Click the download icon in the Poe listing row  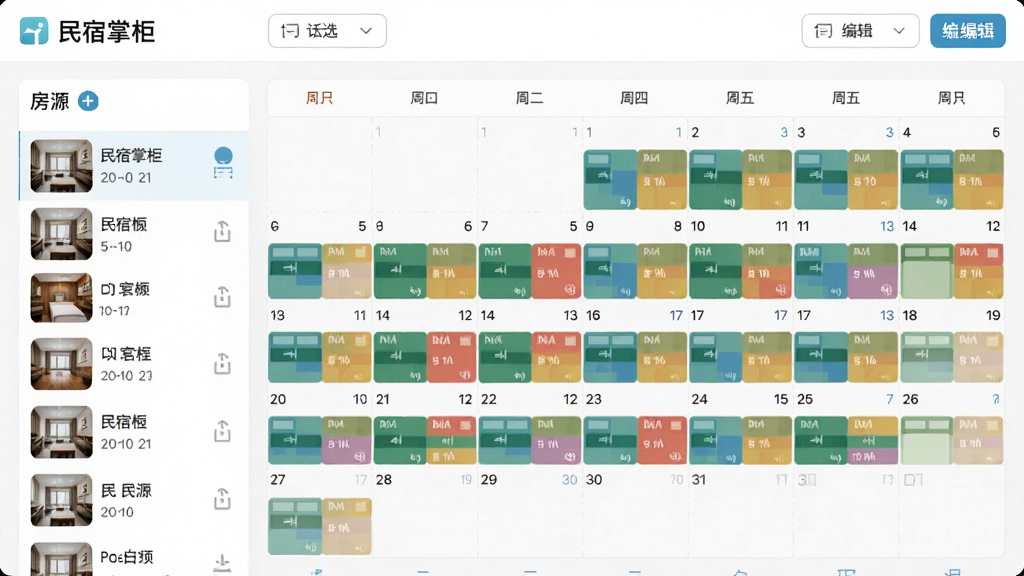222,563
